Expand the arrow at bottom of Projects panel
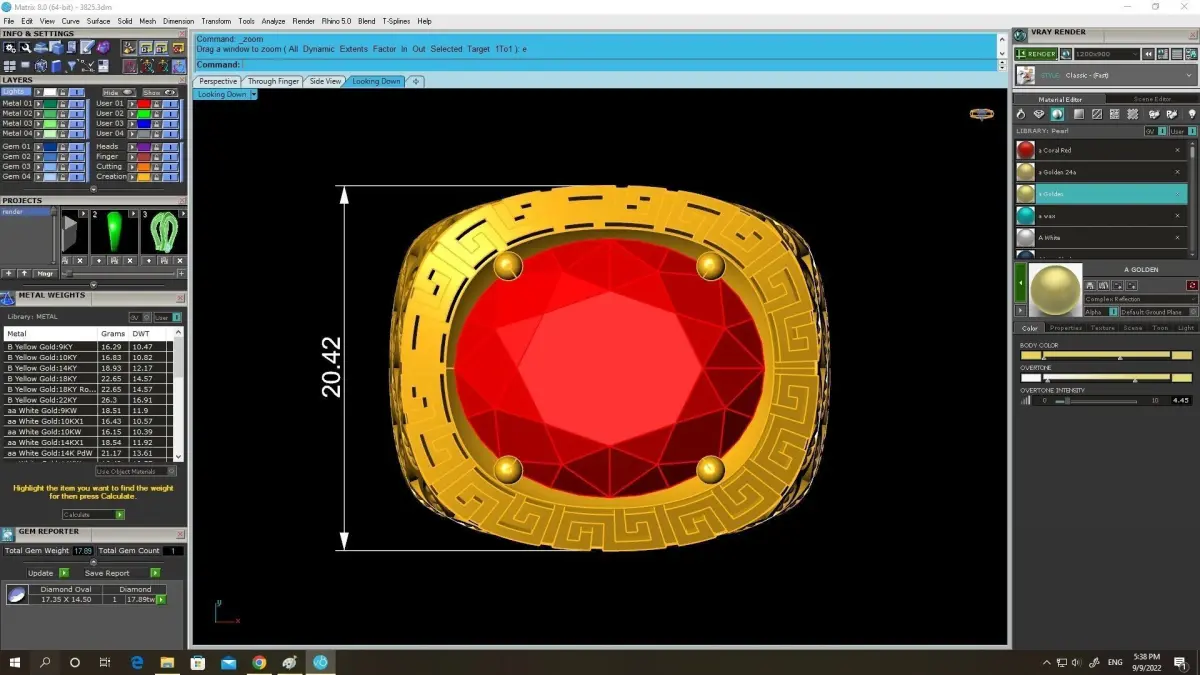Viewport: 1200px width, 675px height. pyautogui.click(x=93, y=285)
